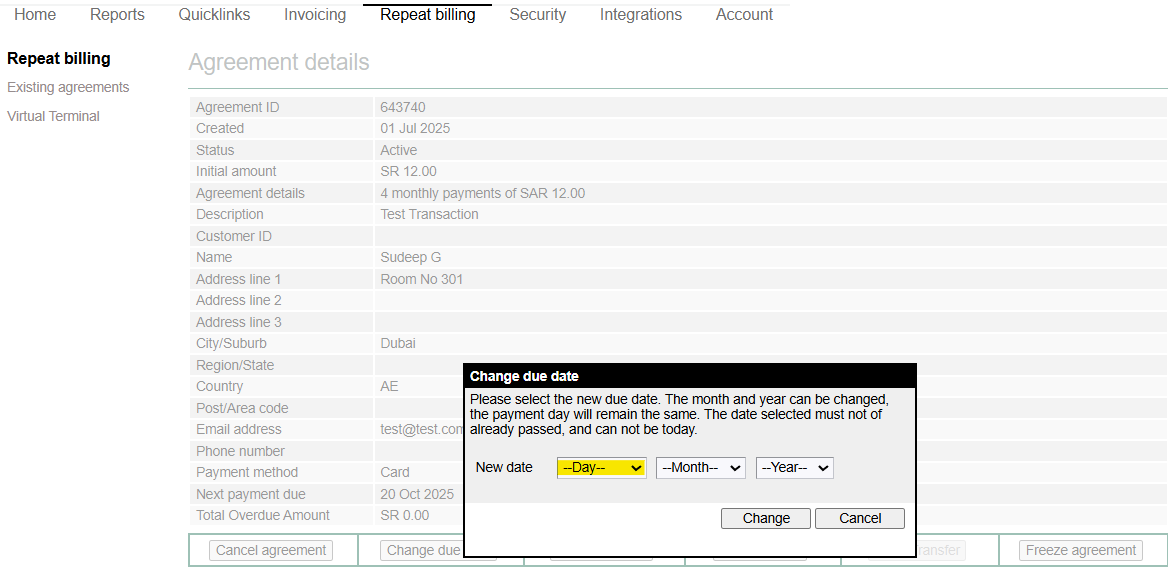1172x571 pixels.
Task: Click Next payment due 20 Oct 2025
Action: click(x=417, y=495)
